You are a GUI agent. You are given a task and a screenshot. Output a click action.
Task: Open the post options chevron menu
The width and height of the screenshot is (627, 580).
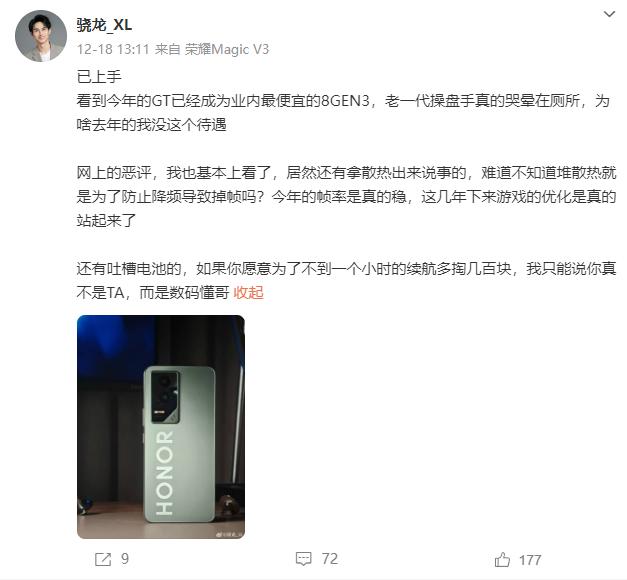pos(609,15)
